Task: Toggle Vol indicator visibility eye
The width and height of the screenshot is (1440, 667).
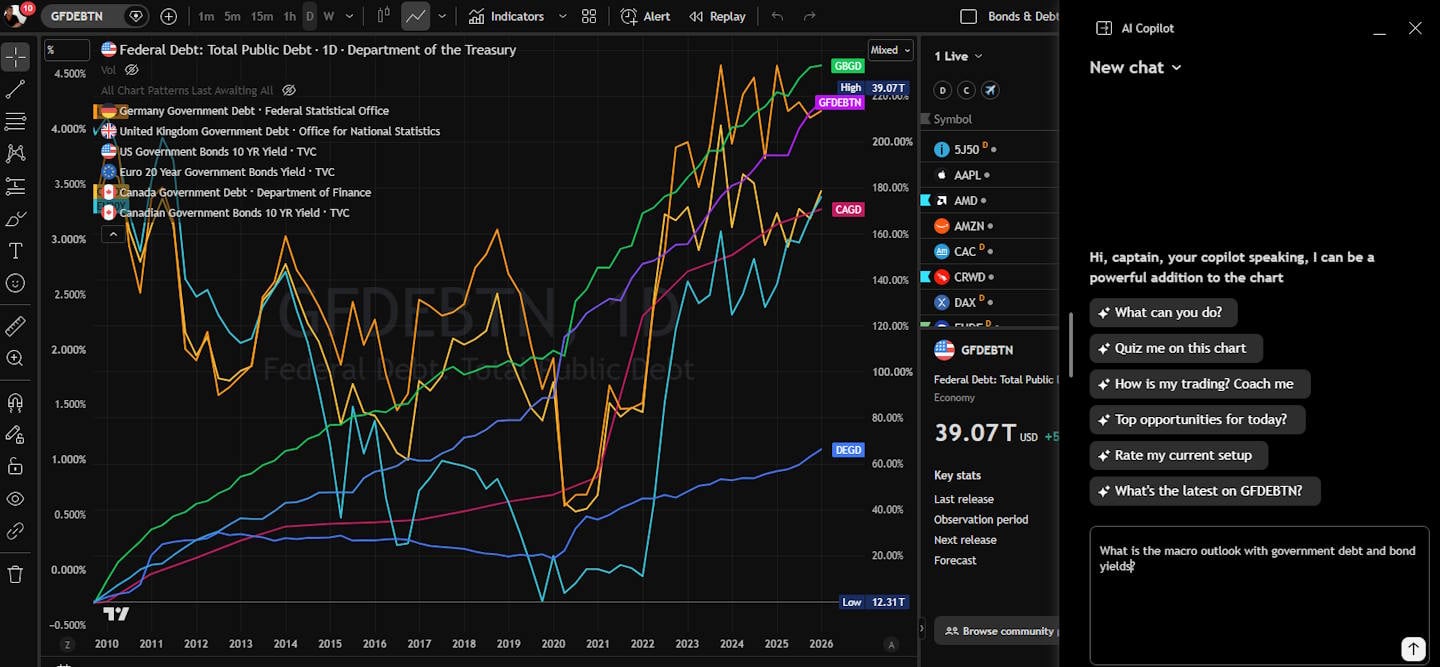Action: pyautogui.click(x=131, y=70)
